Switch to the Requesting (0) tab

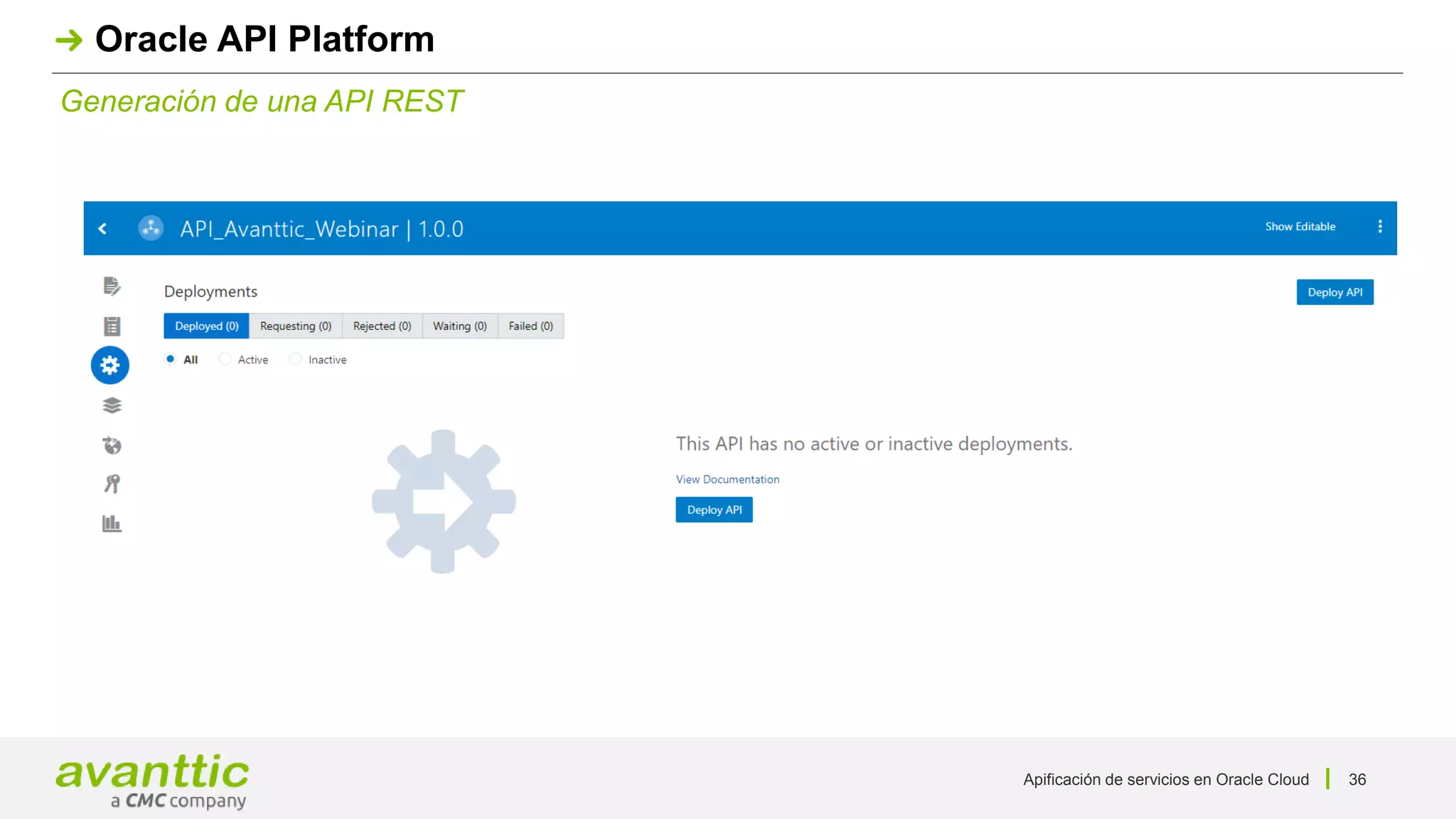(296, 326)
